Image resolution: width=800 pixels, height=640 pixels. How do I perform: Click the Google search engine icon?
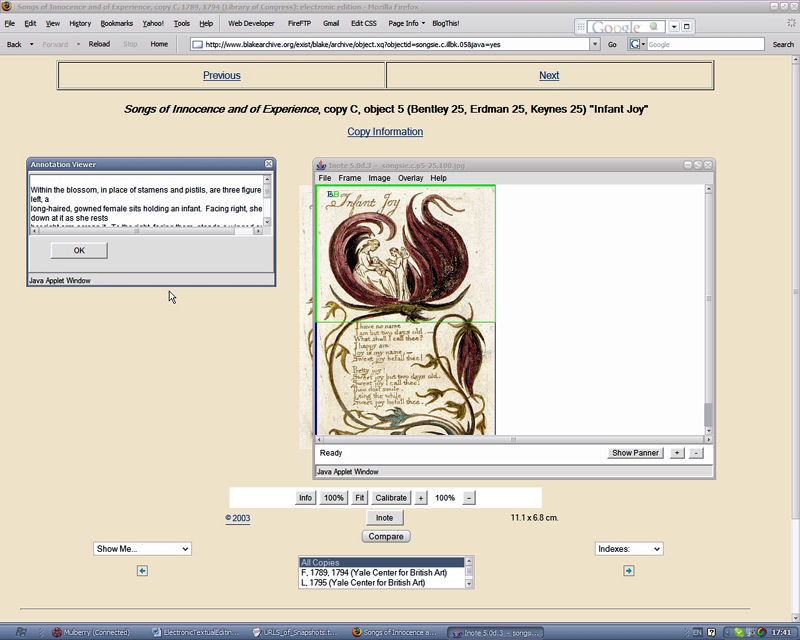(636, 44)
